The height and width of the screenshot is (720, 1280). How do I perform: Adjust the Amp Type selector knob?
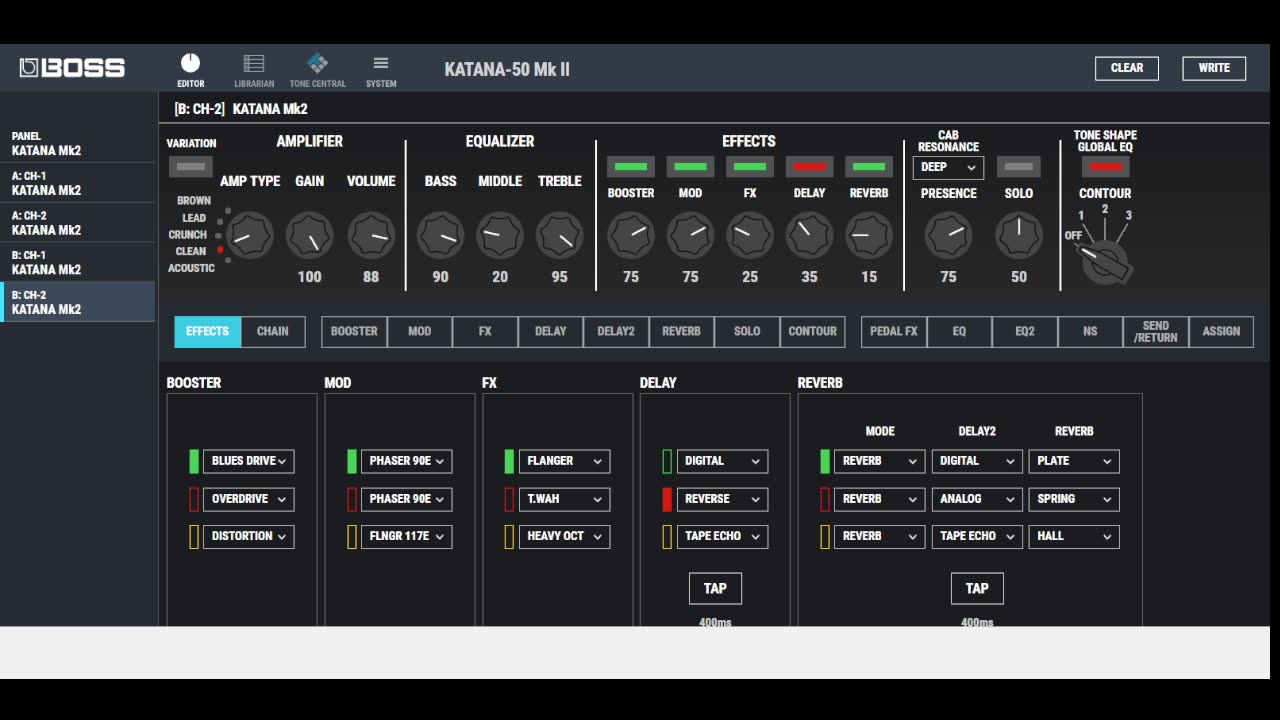pos(250,236)
